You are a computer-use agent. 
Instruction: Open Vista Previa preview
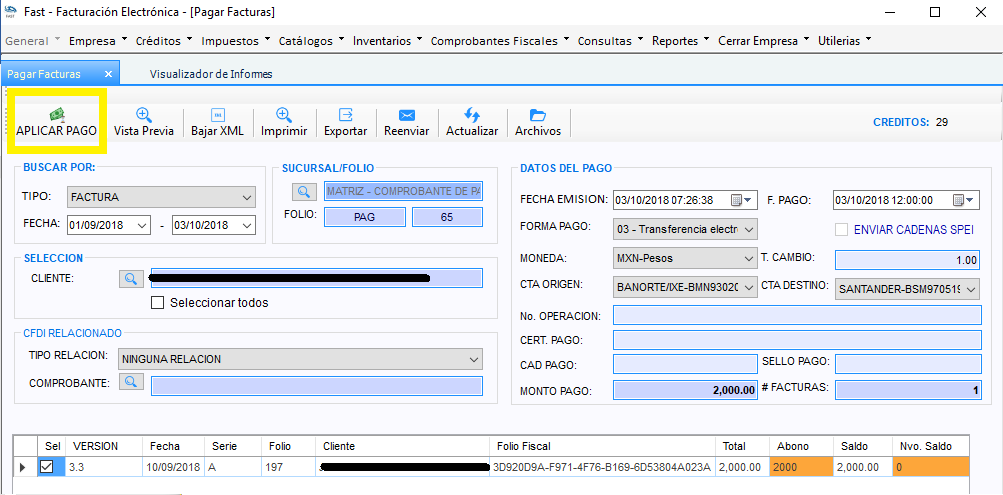(x=144, y=122)
